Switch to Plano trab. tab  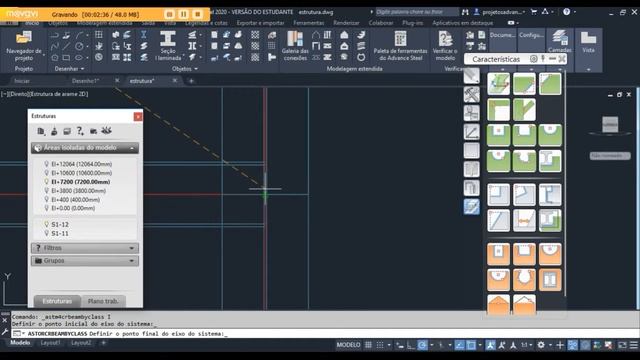coord(103,301)
